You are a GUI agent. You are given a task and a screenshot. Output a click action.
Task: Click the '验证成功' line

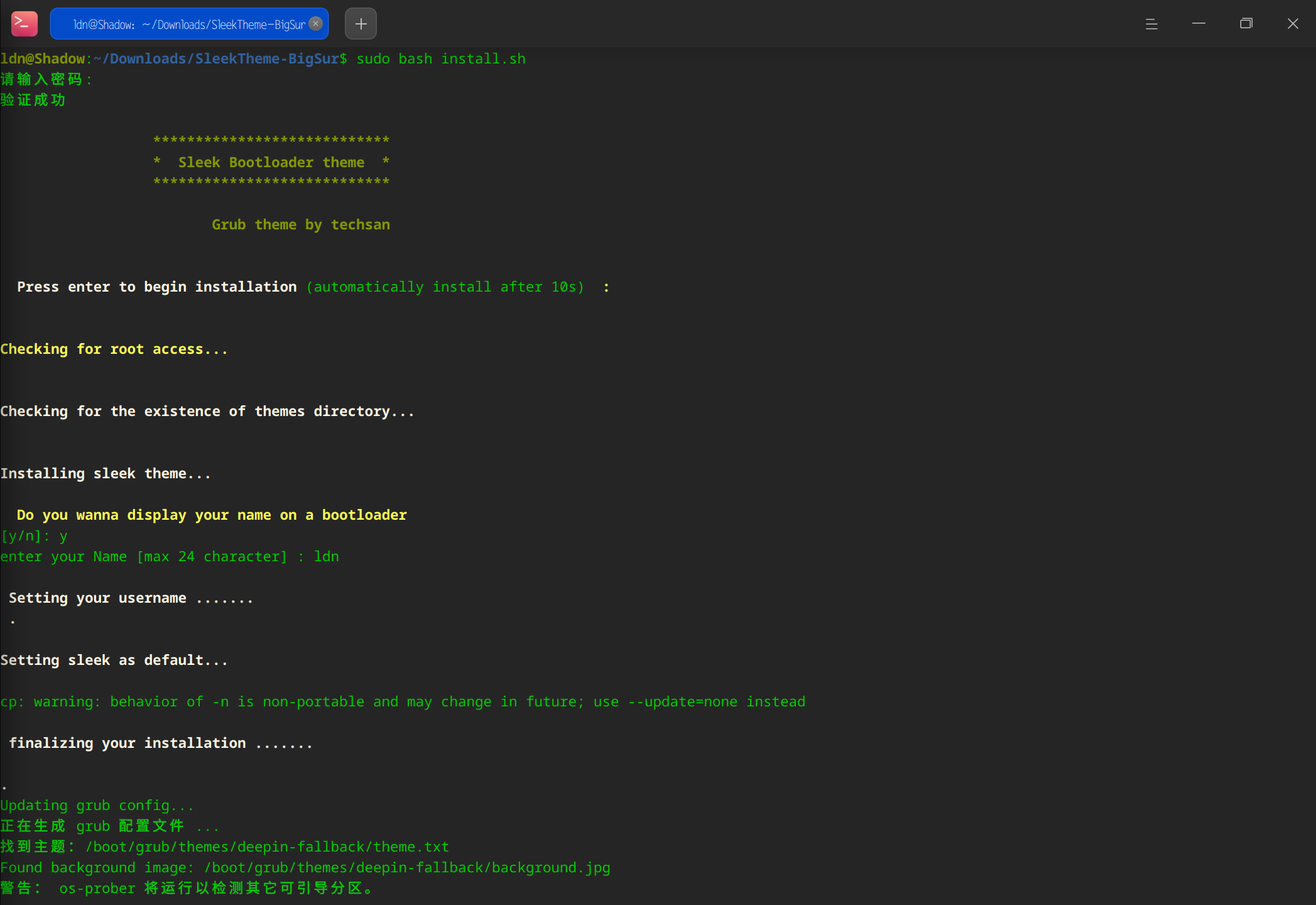click(33, 101)
